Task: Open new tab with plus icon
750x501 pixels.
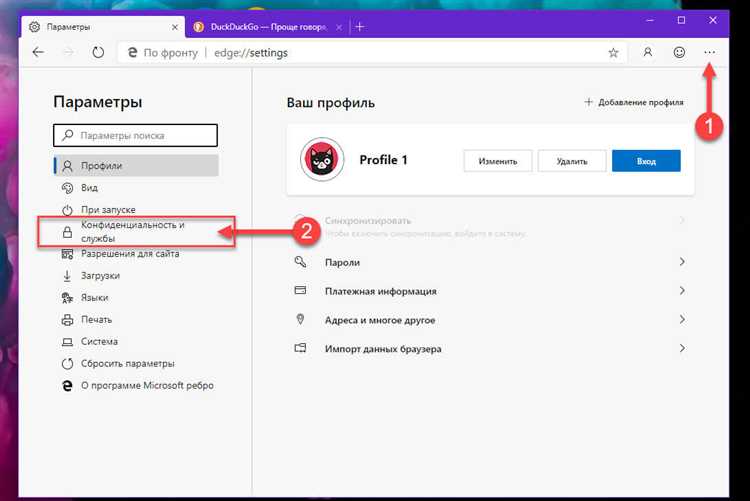Action: click(x=359, y=26)
